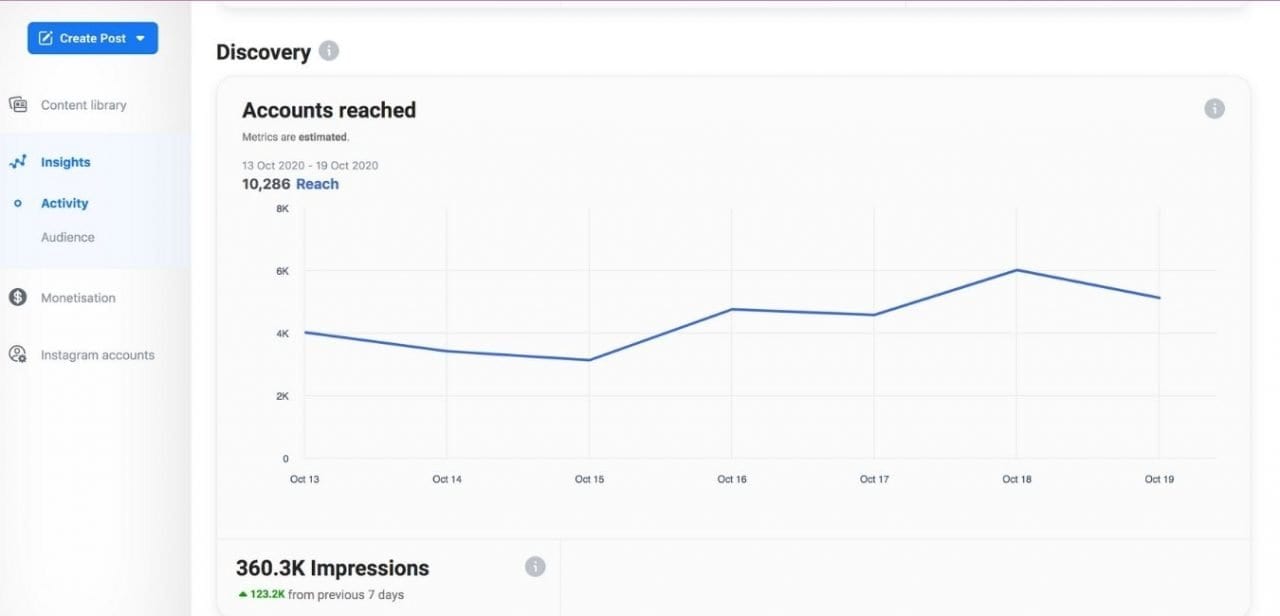Open the Discovery info icon

point(327,50)
